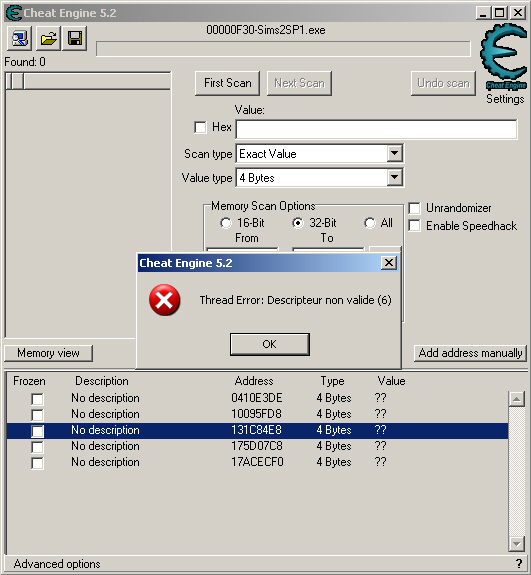
Task: Click OK in the error dialog
Action: point(270,344)
